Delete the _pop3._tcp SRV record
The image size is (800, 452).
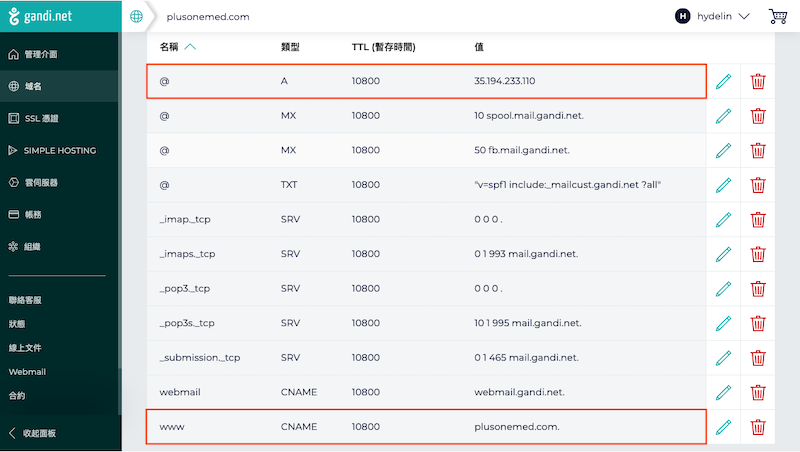758,289
